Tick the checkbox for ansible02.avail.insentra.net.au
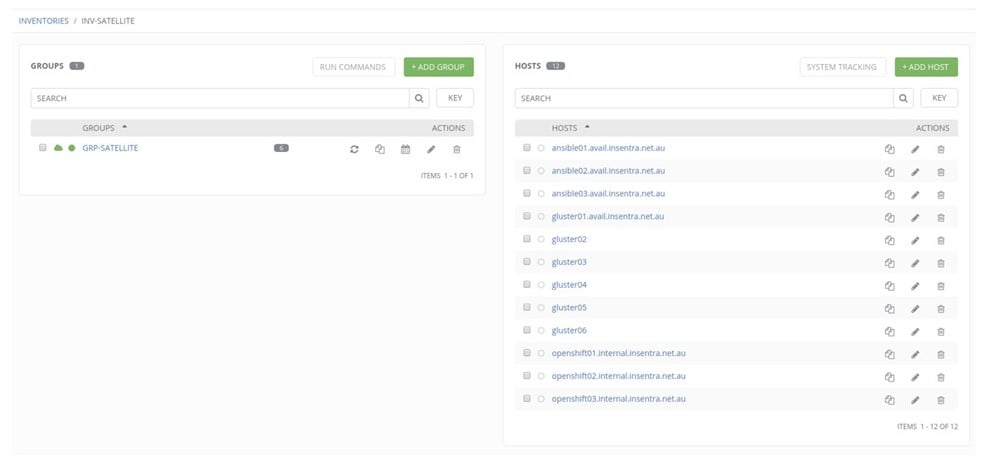989x463 pixels. tap(527, 170)
